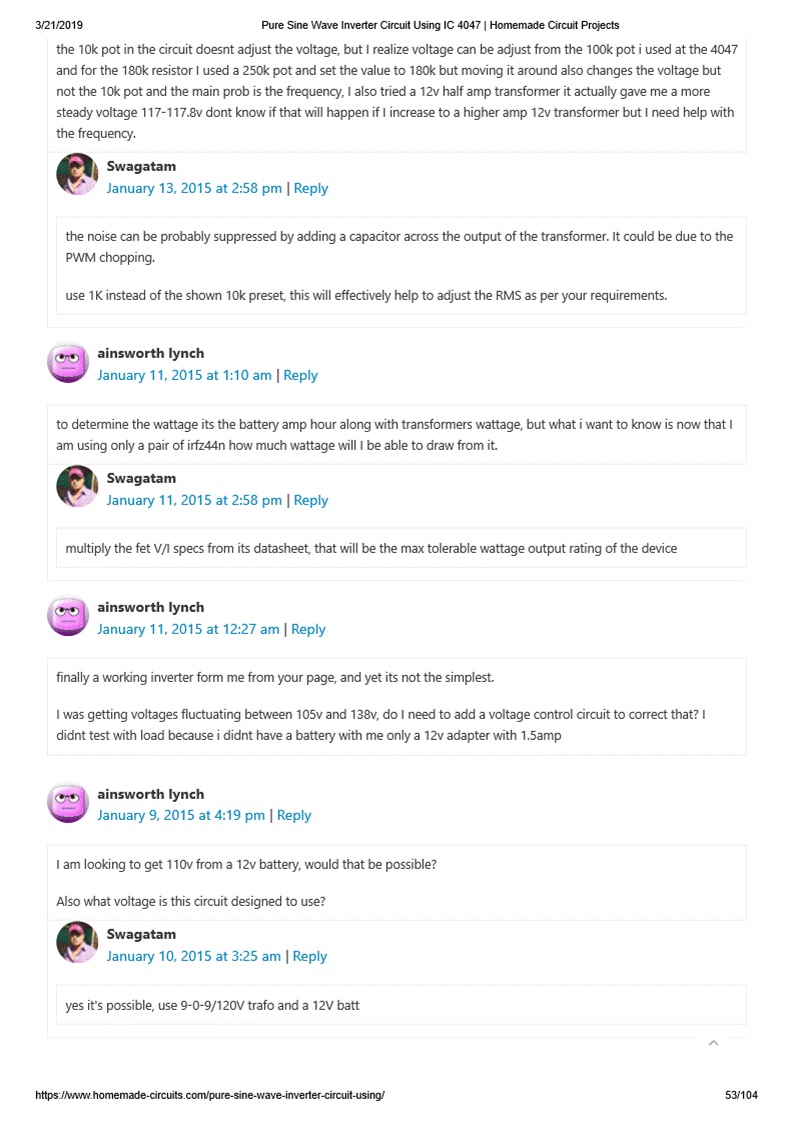
Task: Open the January 11, 2015 at 12:27 am permalink
Action: [x=188, y=629]
